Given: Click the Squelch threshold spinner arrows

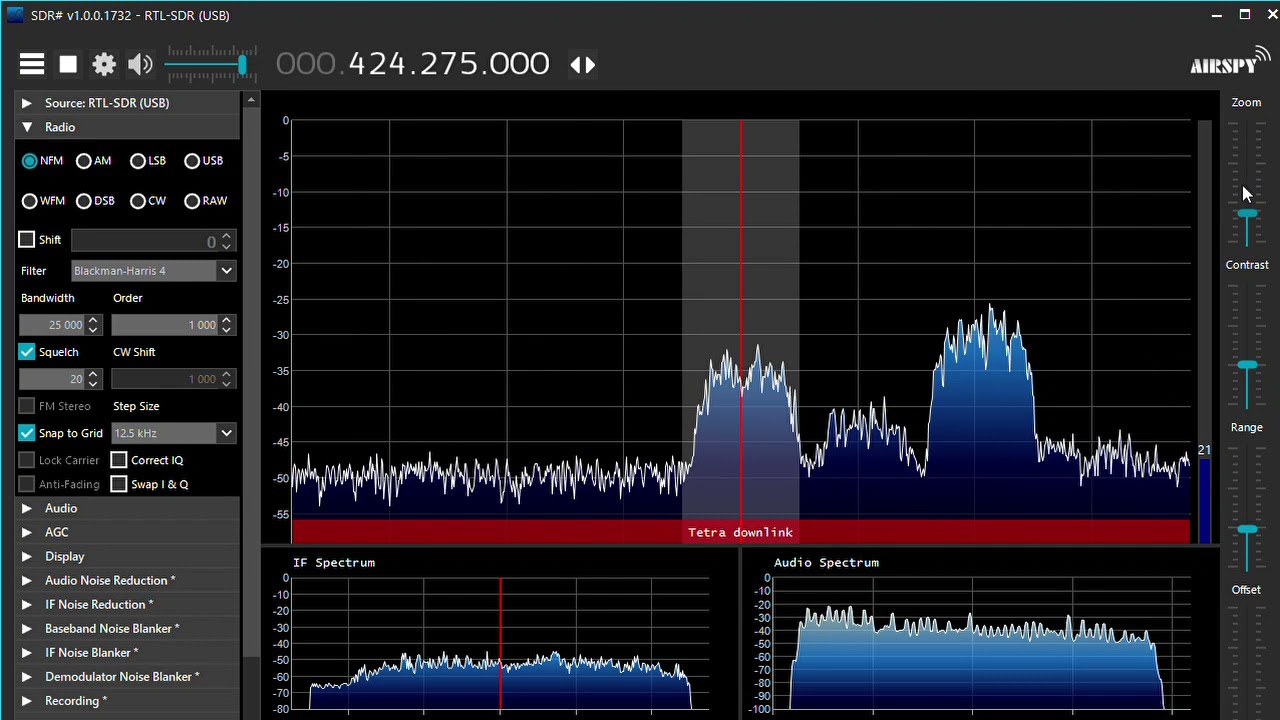Looking at the screenshot, I should tap(93, 379).
